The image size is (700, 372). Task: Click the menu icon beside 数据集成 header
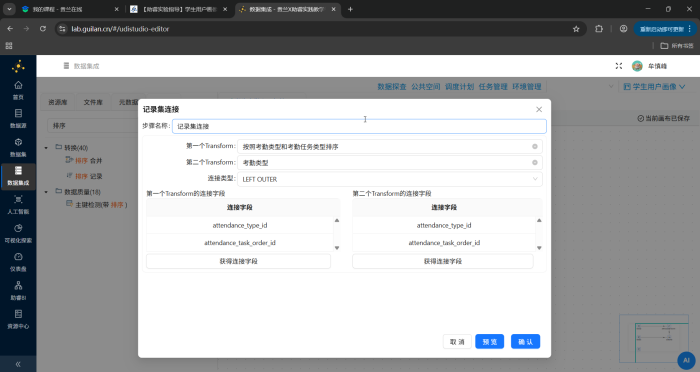[66, 66]
